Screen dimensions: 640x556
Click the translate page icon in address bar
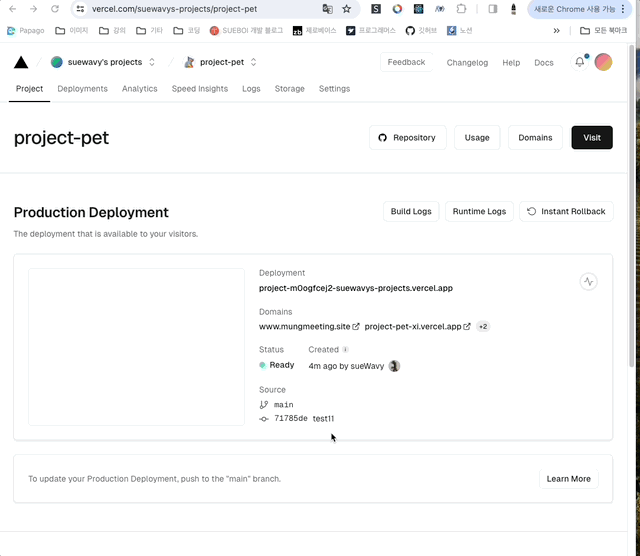point(327,9)
